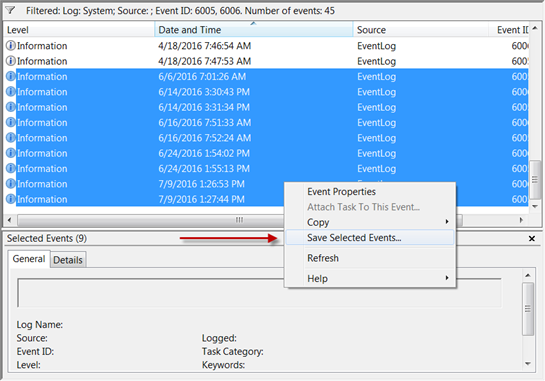Click info icon for 7/9/2016 1:27:44 PM event
Image resolution: width=545 pixels, height=381 pixels.
point(11,199)
